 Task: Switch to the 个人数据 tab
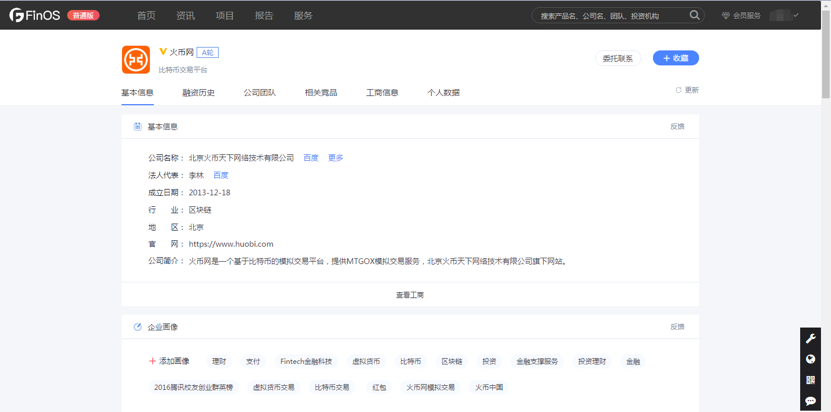444,92
